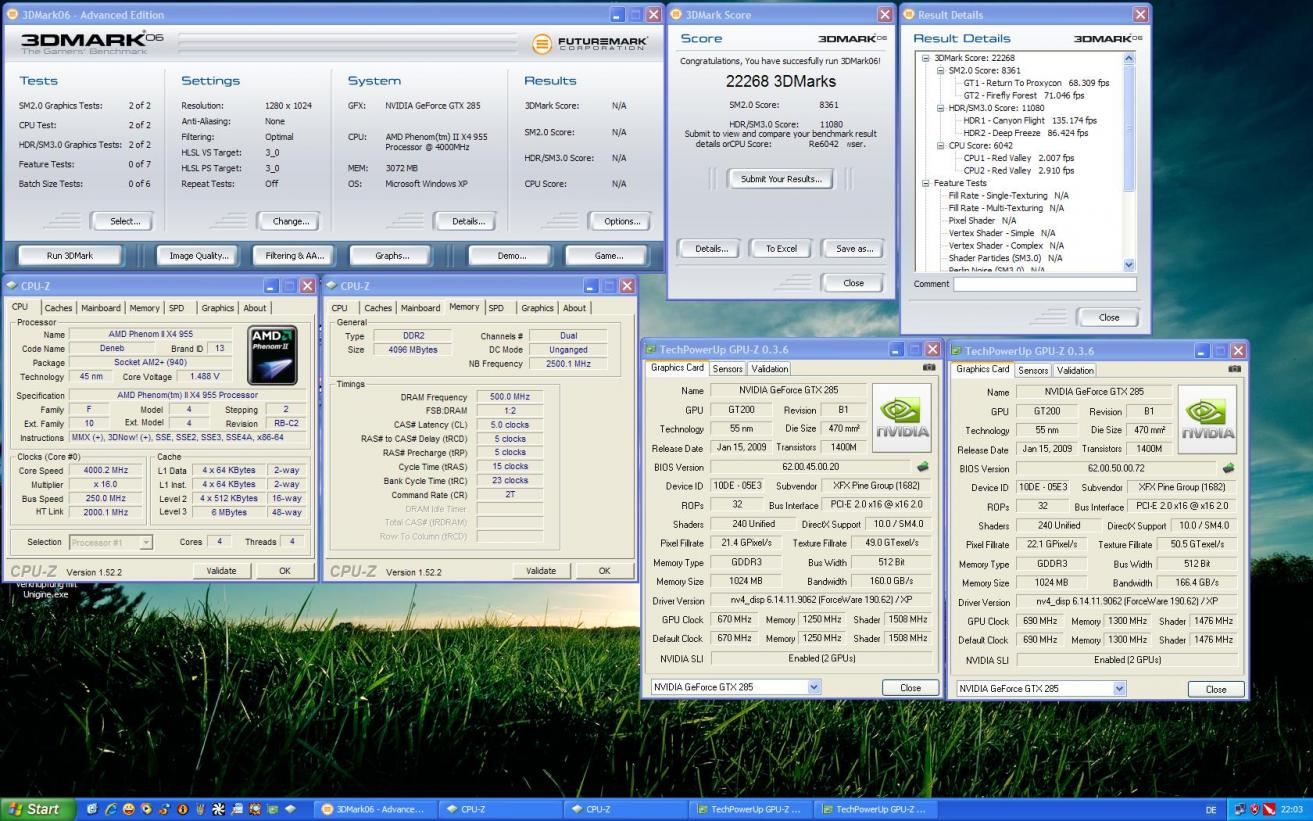
Task: Click Save as in the 3DMark Score window
Action: pos(853,249)
